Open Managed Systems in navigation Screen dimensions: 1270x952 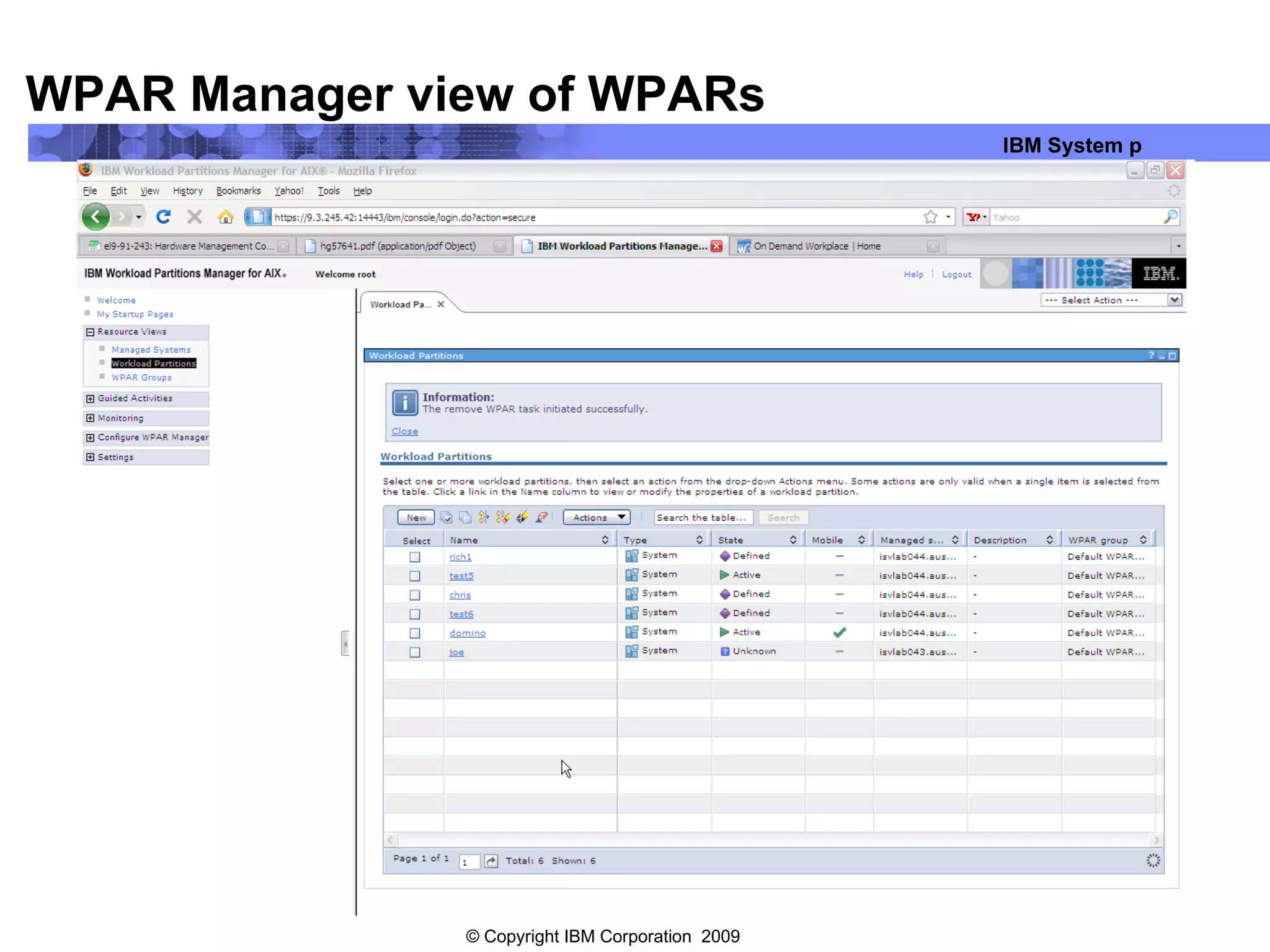click(x=151, y=350)
